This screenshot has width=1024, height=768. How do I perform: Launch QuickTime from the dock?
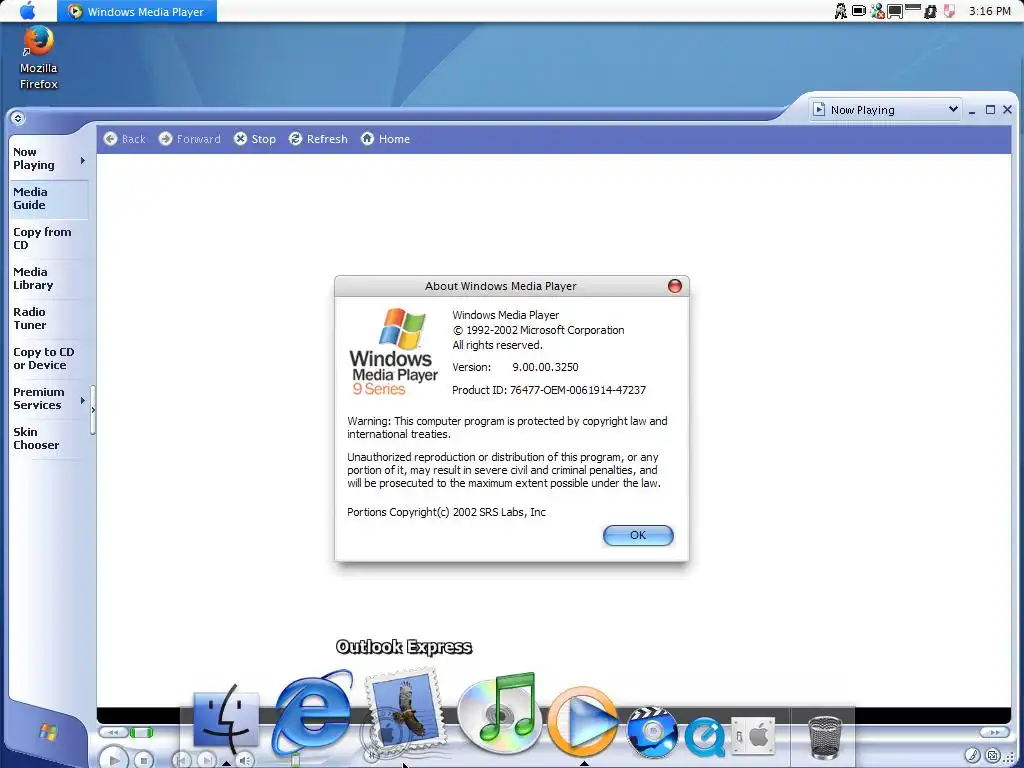tap(705, 736)
